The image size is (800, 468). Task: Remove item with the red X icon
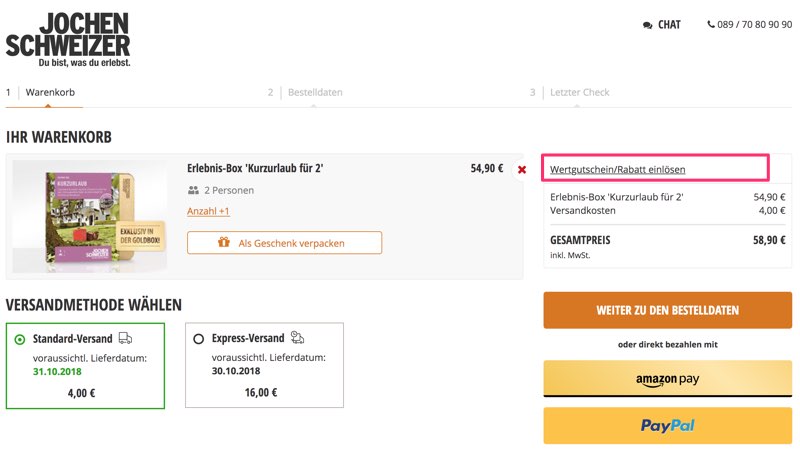pyautogui.click(x=522, y=170)
